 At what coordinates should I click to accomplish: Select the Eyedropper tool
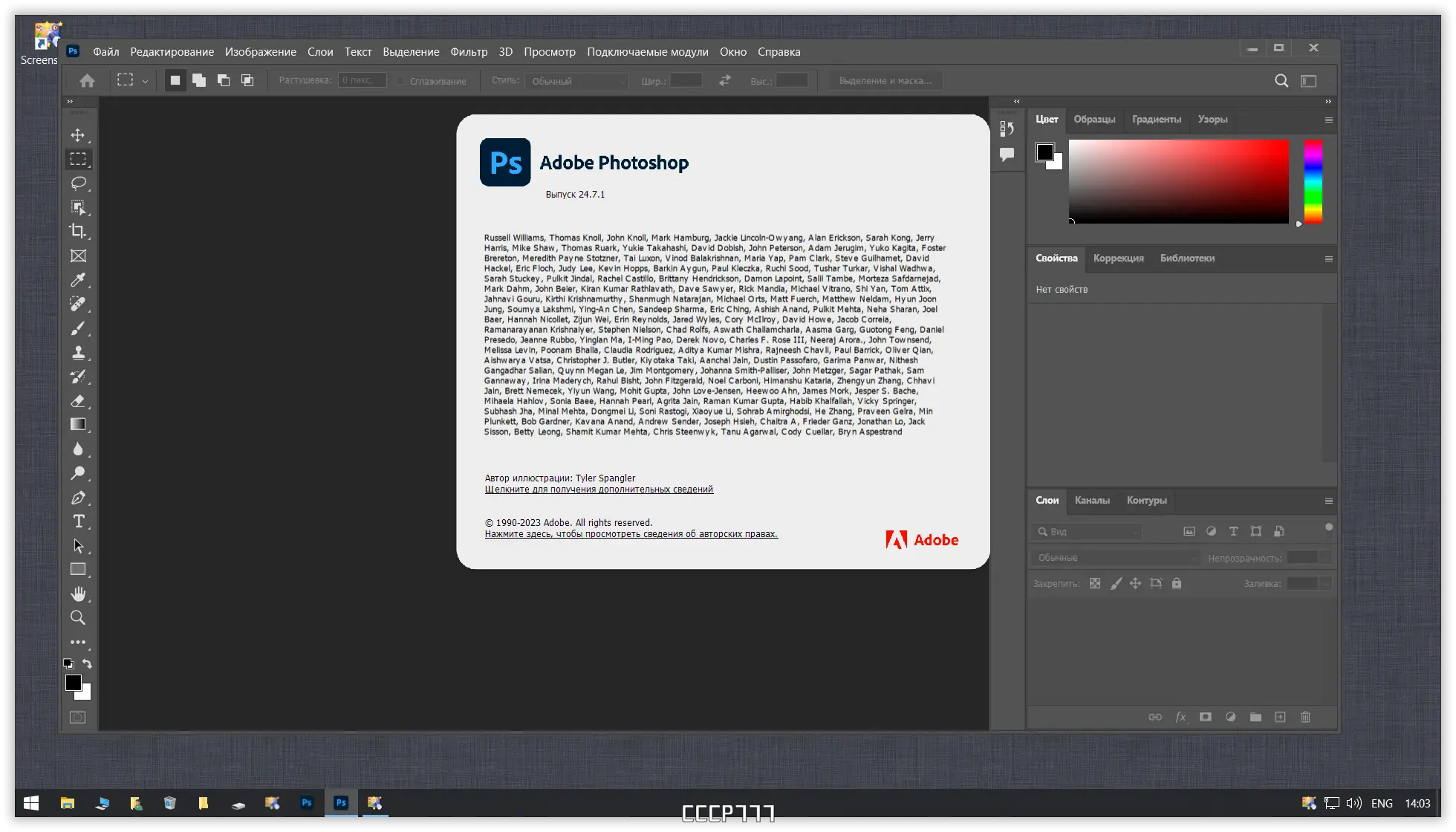coord(78,280)
